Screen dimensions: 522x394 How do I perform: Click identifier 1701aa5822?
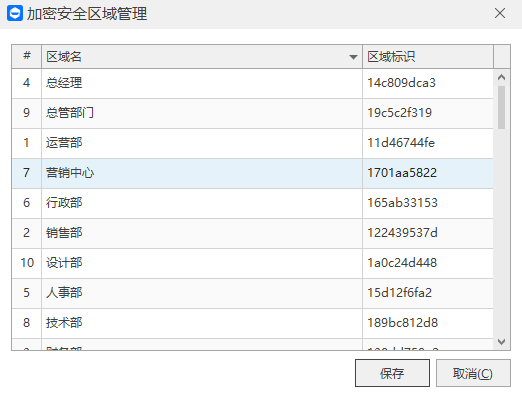402,173
